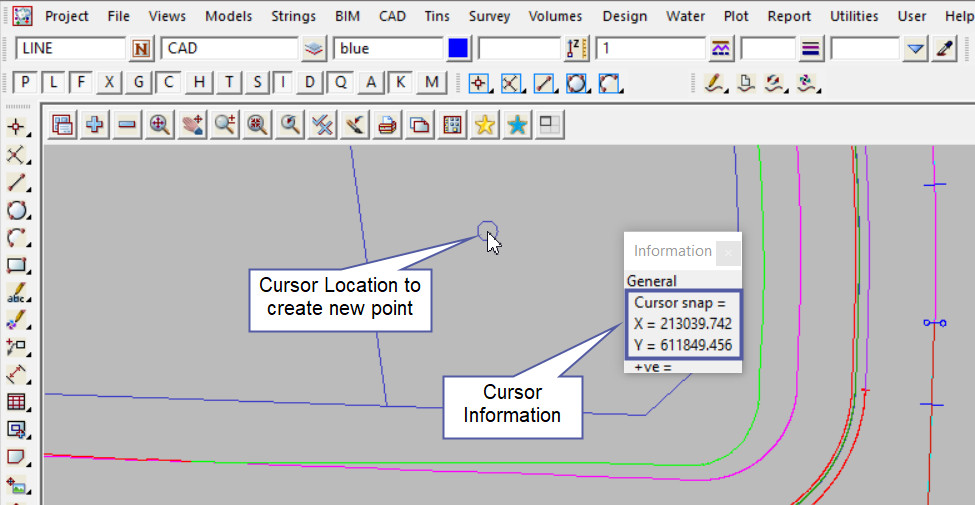The height and width of the screenshot is (505, 975).
Task: Open the Survey menu
Action: 489,16
